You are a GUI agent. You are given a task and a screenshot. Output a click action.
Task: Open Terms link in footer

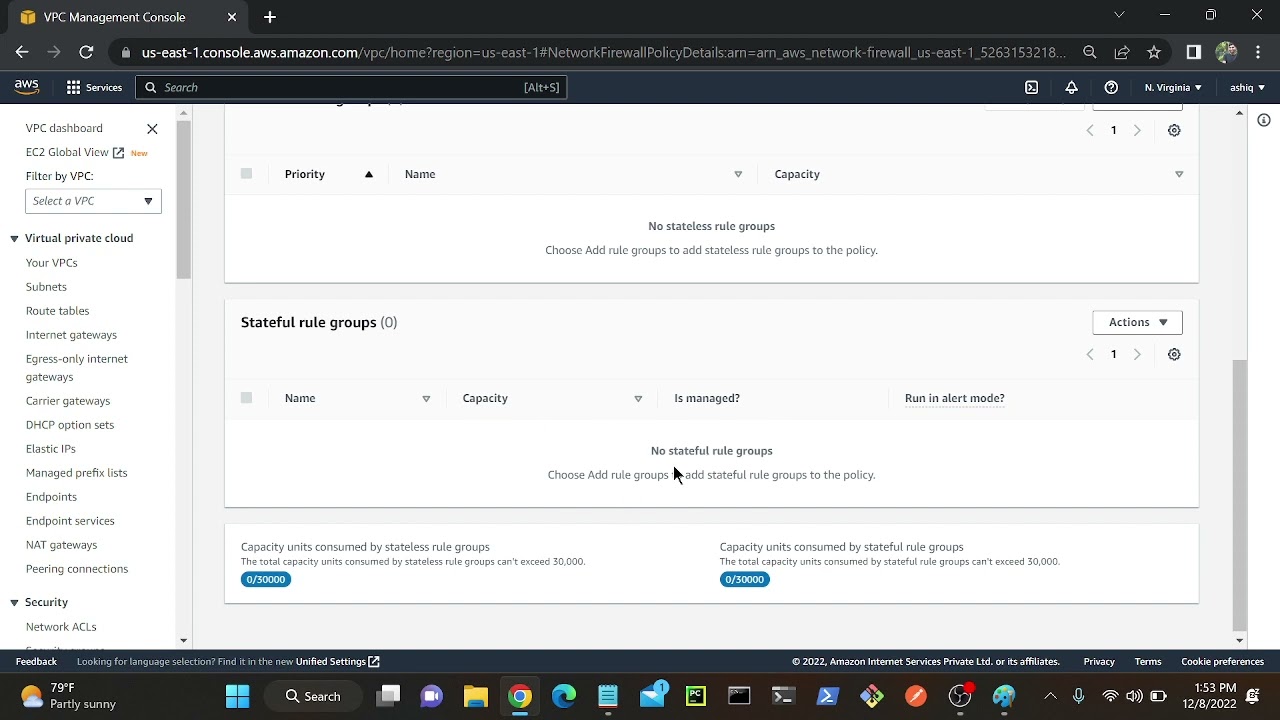tap(1148, 661)
